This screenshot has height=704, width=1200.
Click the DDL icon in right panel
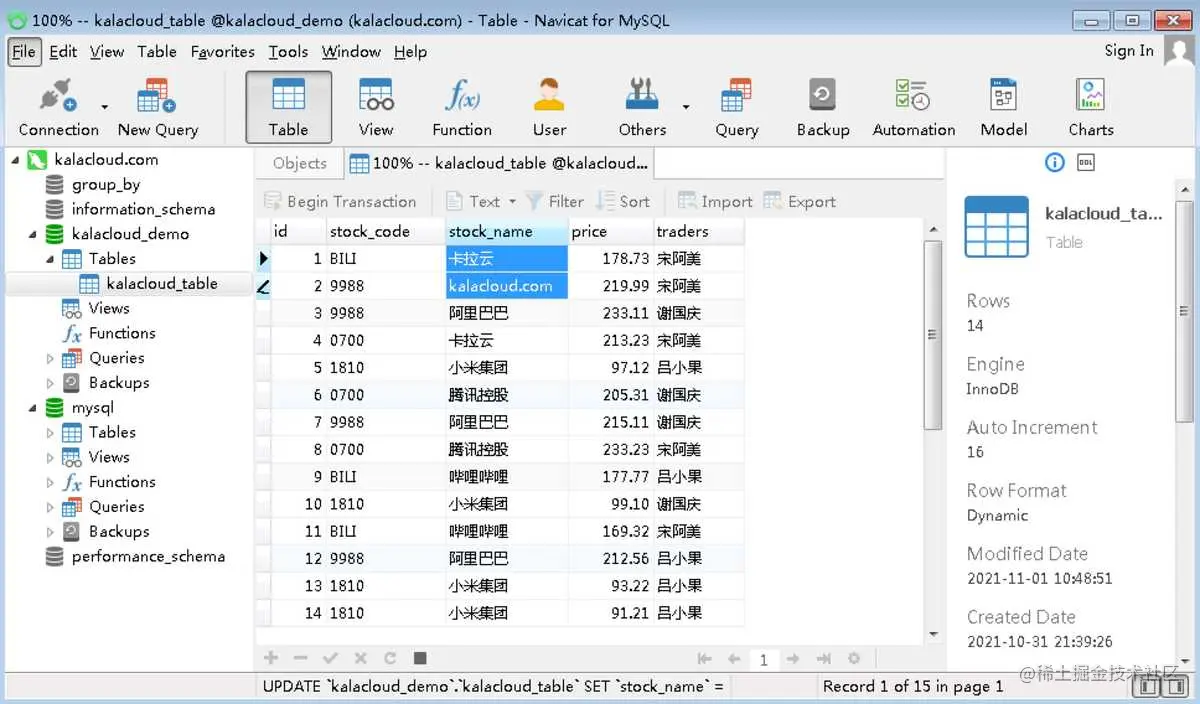pos(1085,162)
